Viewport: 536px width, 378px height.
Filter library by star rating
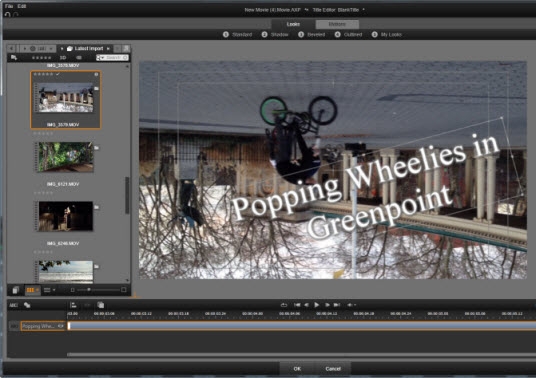pos(41,58)
